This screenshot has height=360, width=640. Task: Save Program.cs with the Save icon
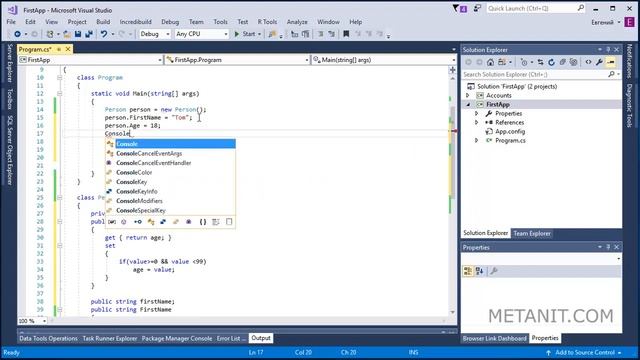pyautogui.click(x=78, y=34)
